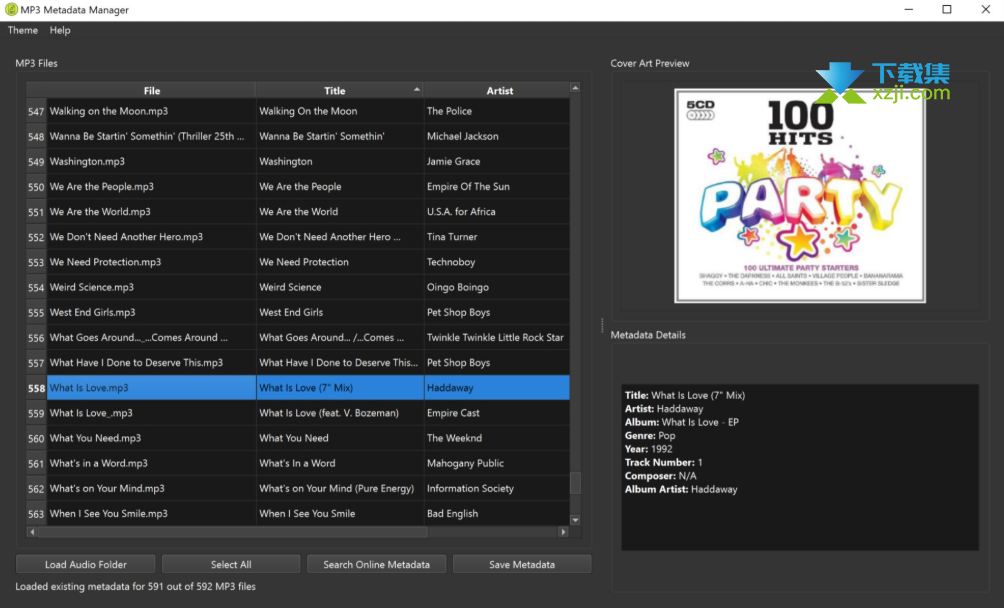Maximize the MP3 Metadata Manager window
Viewport: 1004px width, 608px height.
(946, 10)
